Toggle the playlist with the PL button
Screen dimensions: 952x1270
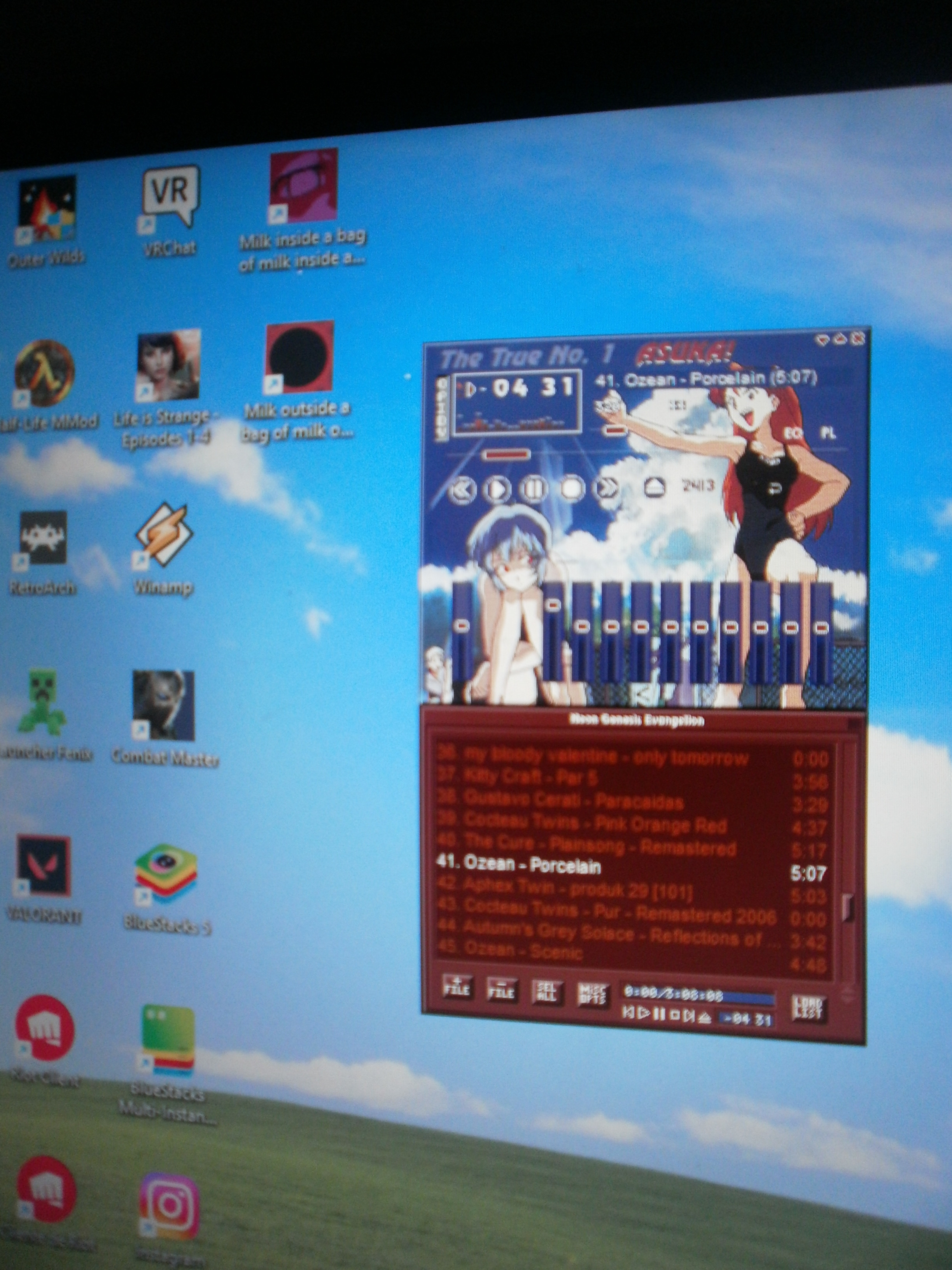click(828, 433)
